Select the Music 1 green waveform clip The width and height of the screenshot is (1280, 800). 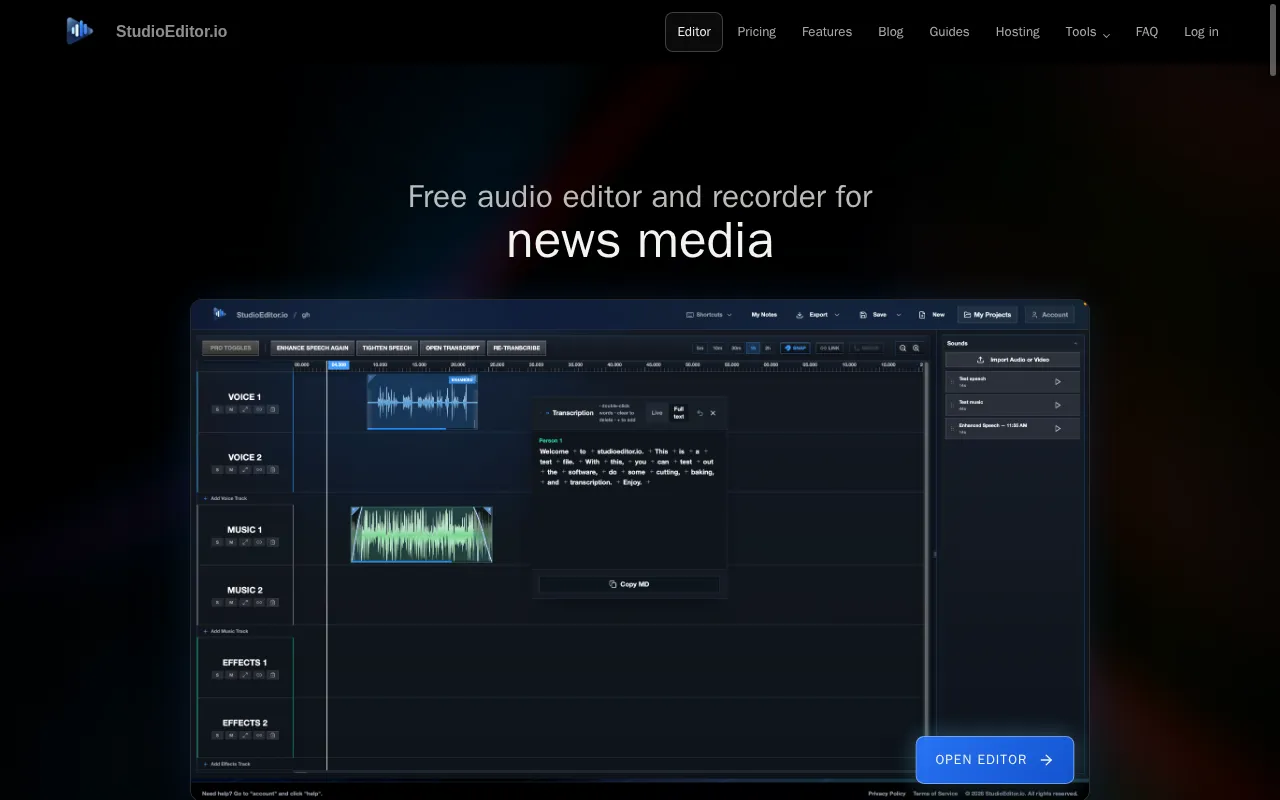click(x=421, y=535)
